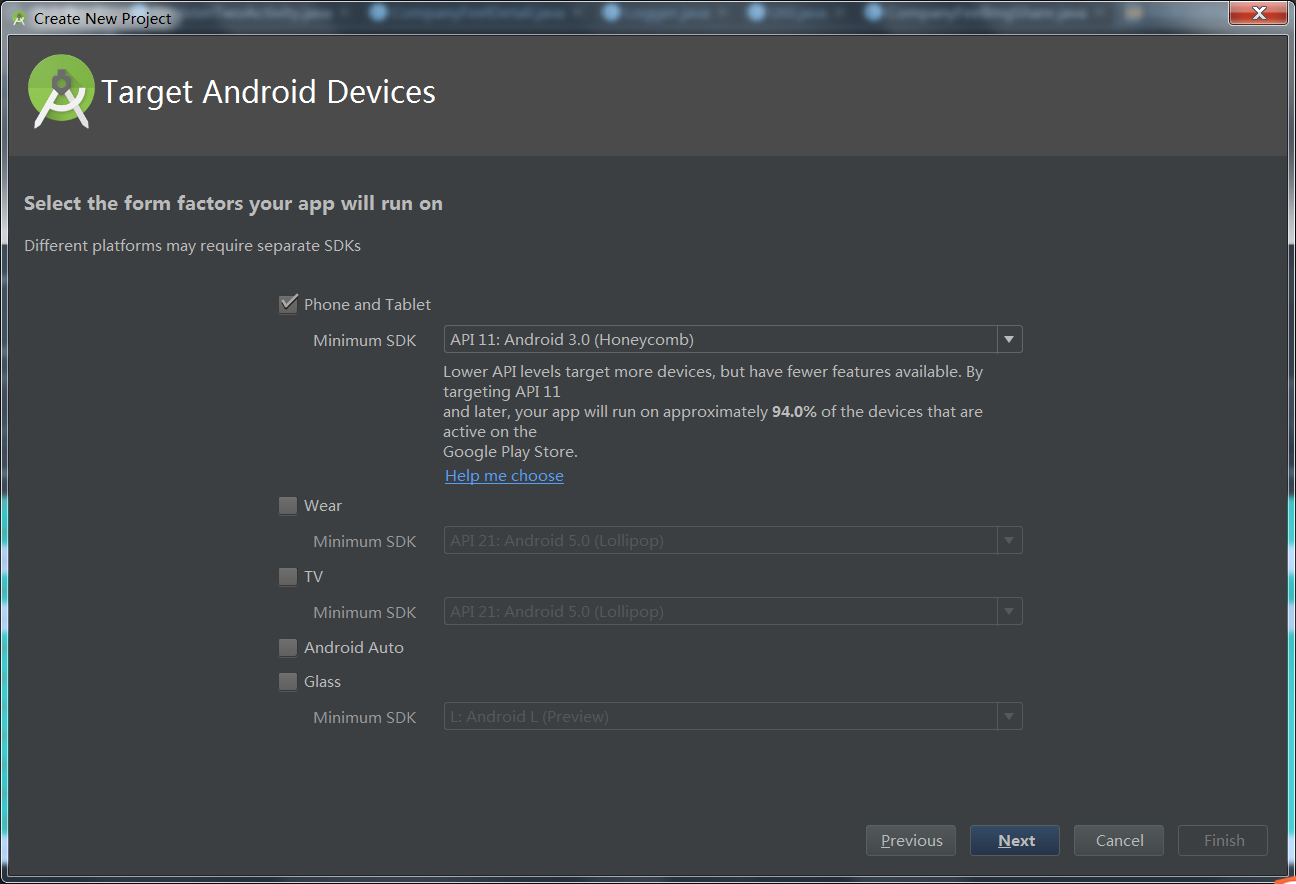Uncheck the Phone and Tablet checkbox
This screenshot has width=1296, height=884.
point(288,304)
